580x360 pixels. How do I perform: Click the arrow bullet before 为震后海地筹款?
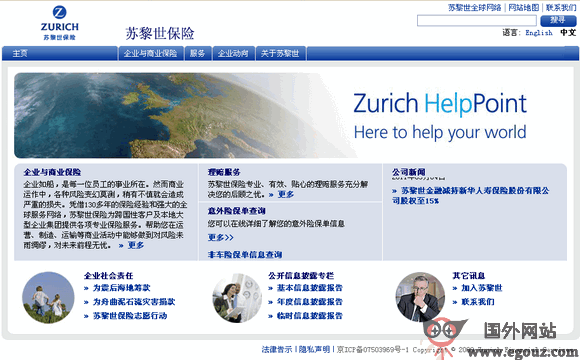point(86,289)
